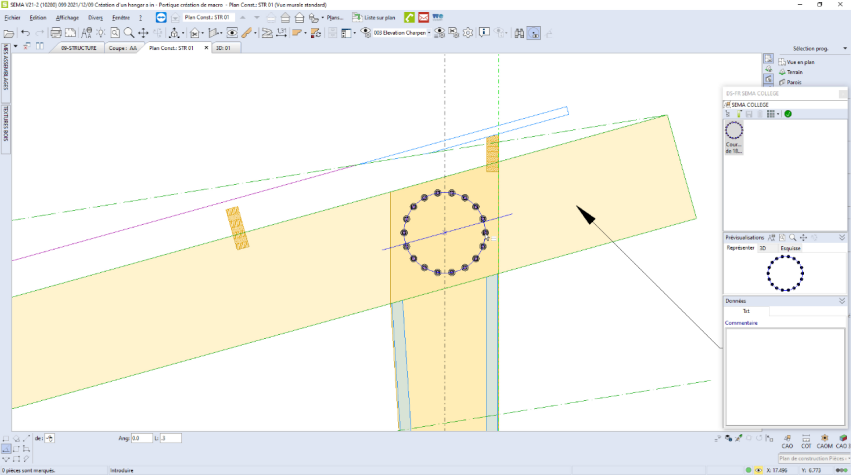
Task: Click the green phone icon
Action: pyautogui.click(x=408, y=18)
